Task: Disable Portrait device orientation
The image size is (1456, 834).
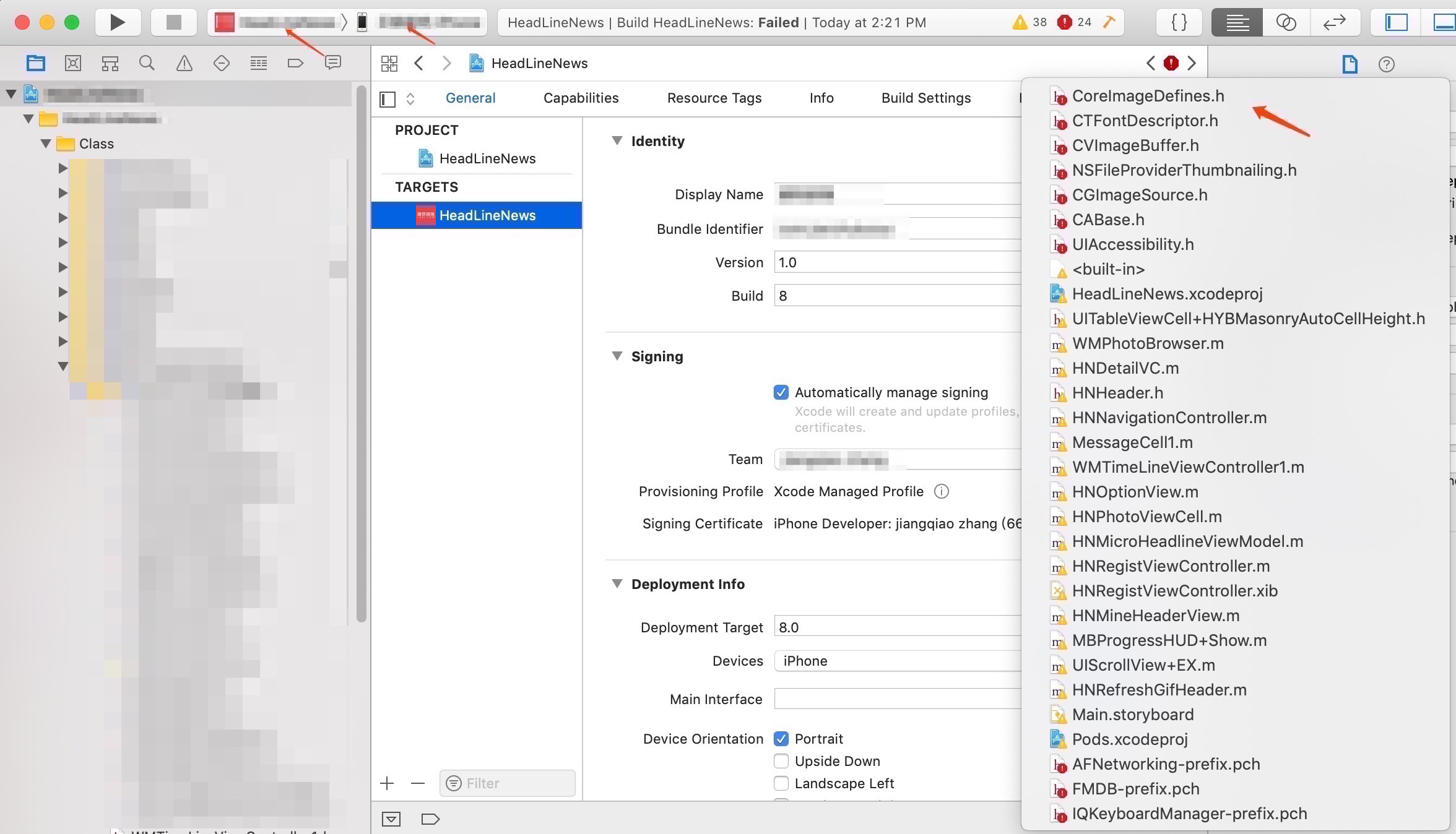Action: 781,739
